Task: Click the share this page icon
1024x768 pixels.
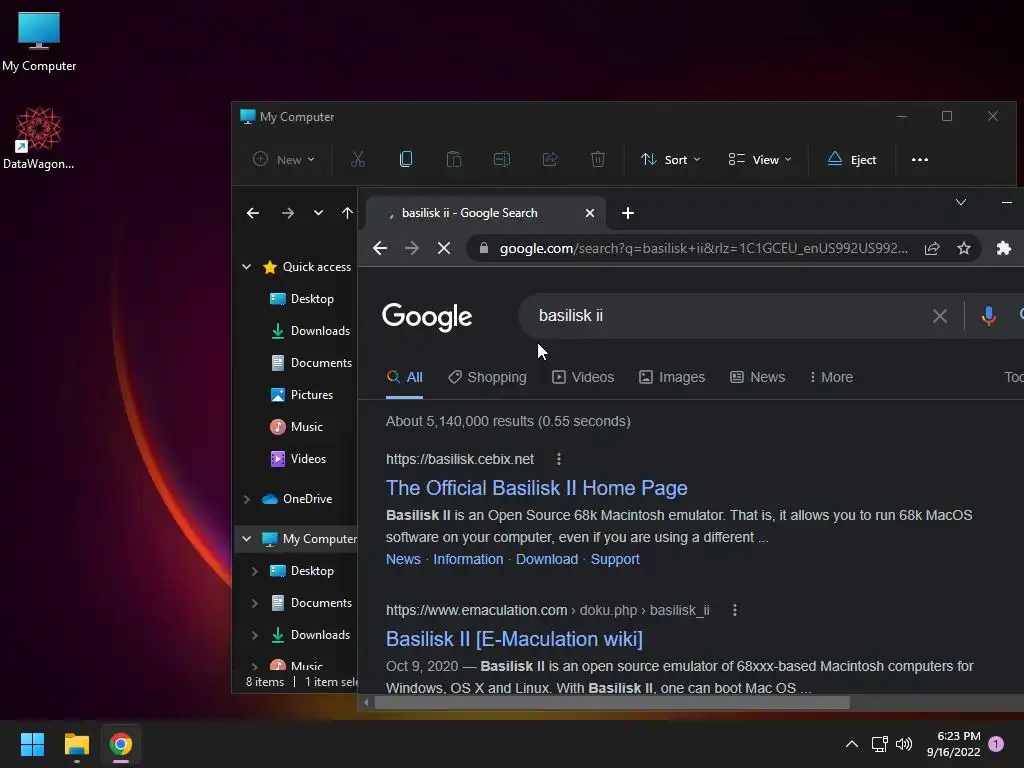Action: [x=932, y=248]
